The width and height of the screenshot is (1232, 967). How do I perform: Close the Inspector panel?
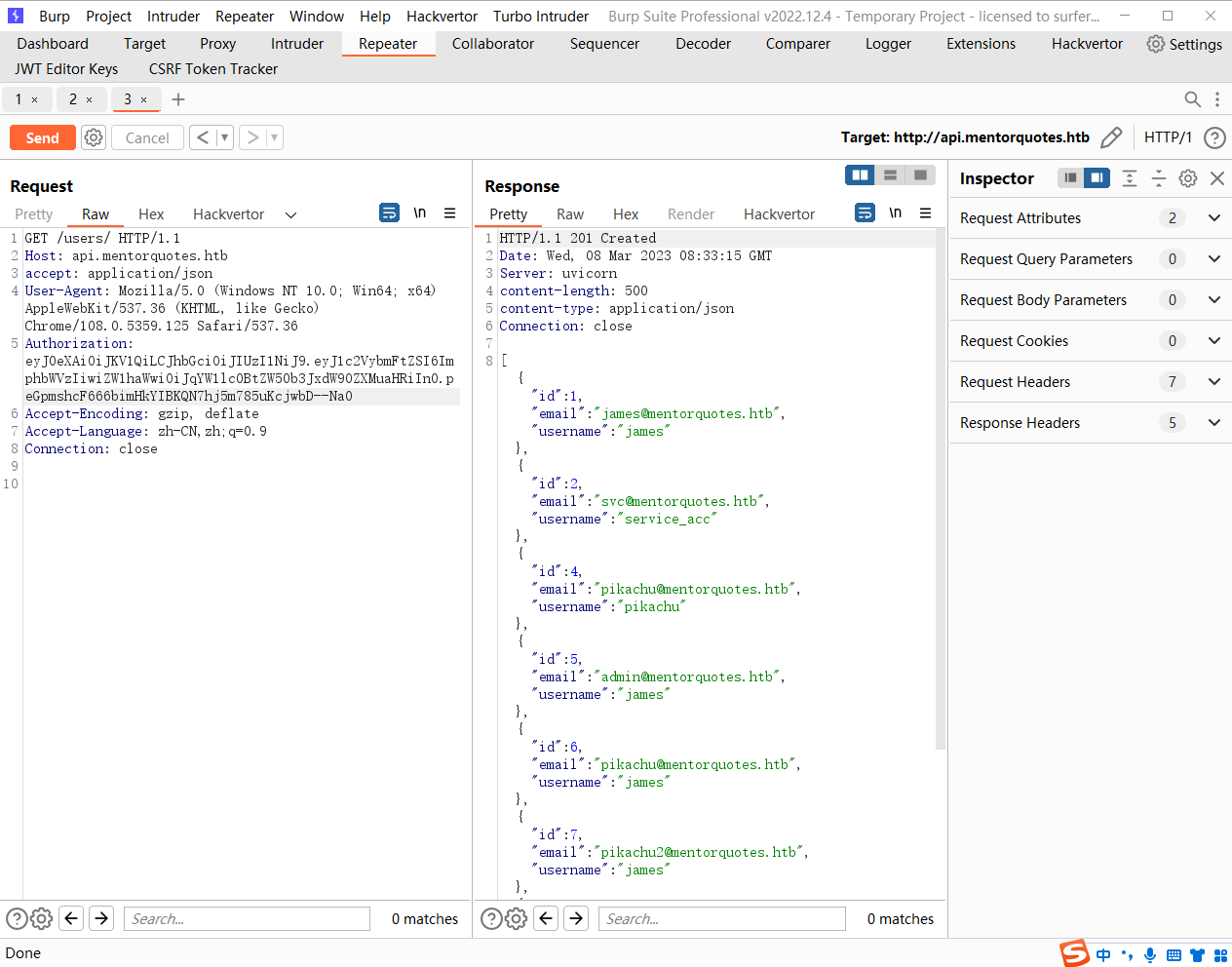coord(1217,177)
